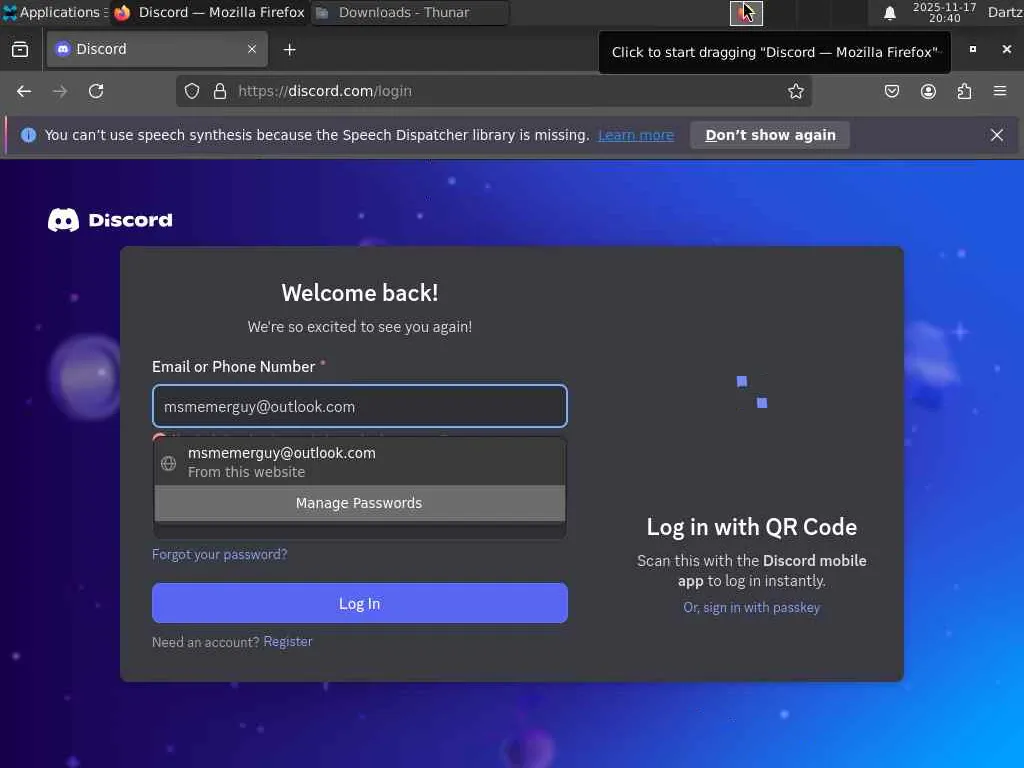Viewport: 1024px width, 768px height.
Task: Click the clock date in the panel
Action: (944, 12)
